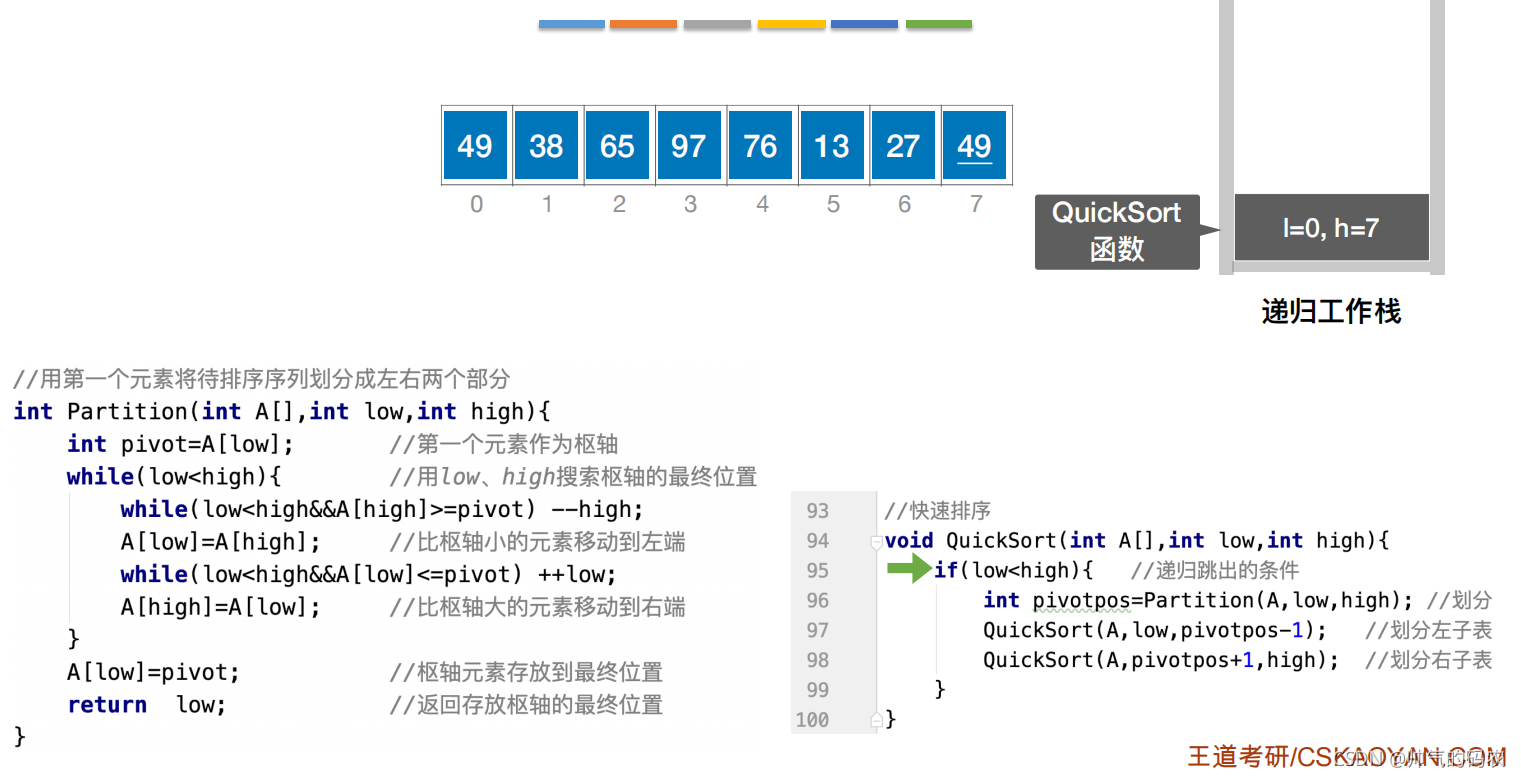Click the return low; statement
This screenshot has width=1521, height=777.
[147, 704]
